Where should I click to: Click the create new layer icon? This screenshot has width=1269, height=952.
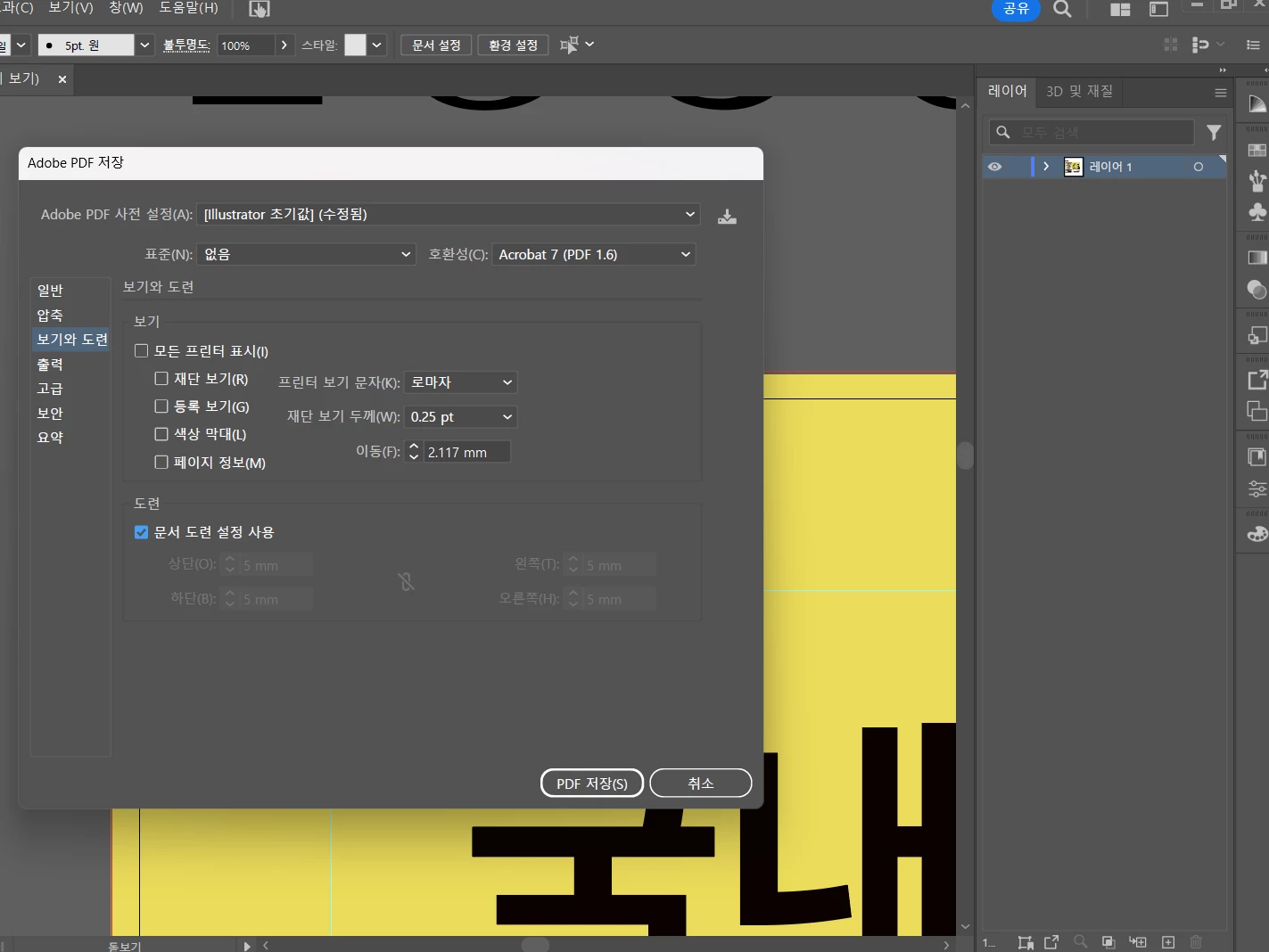(1168, 942)
